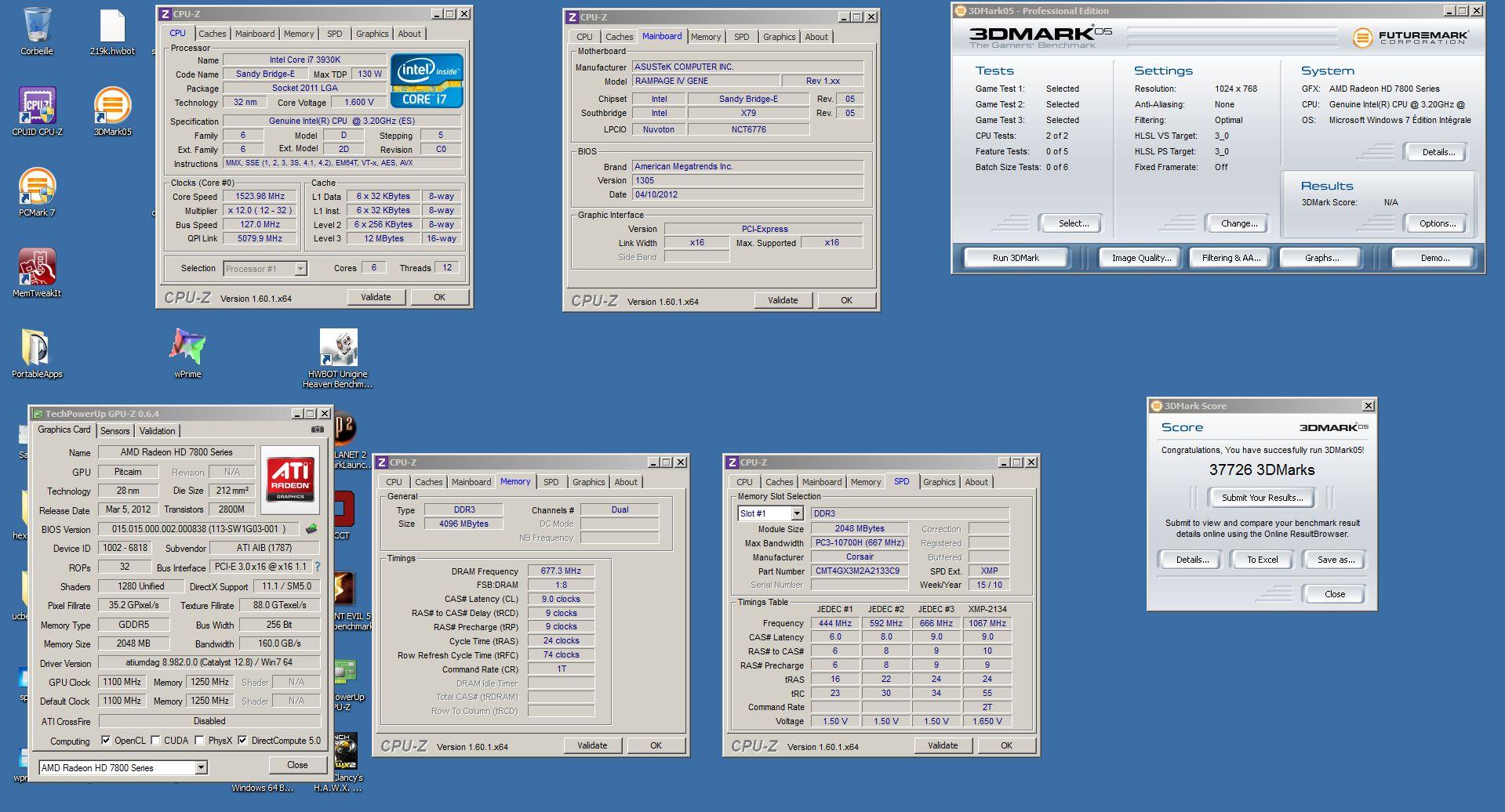The height and width of the screenshot is (812, 1505).
Task: Open the GPU selector dropdown in GPU-Z
Action: [201, 768]
